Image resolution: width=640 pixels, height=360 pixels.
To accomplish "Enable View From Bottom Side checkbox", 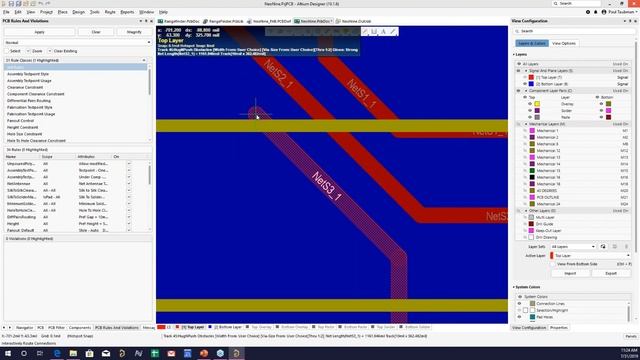I will coord(553,264).
